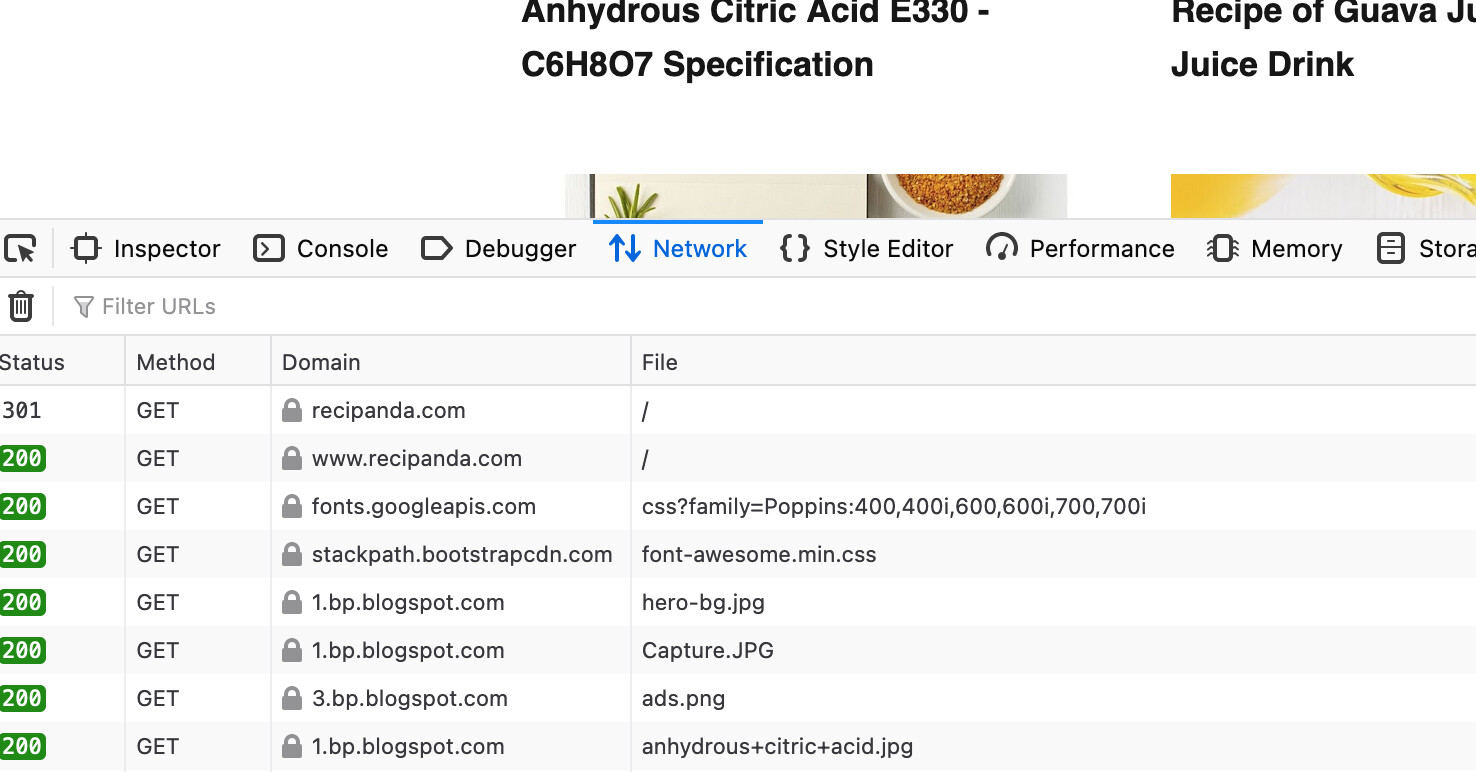Open the Memory tab
The width and height of the screenshot is (1476, 772).
[1275, 249]
